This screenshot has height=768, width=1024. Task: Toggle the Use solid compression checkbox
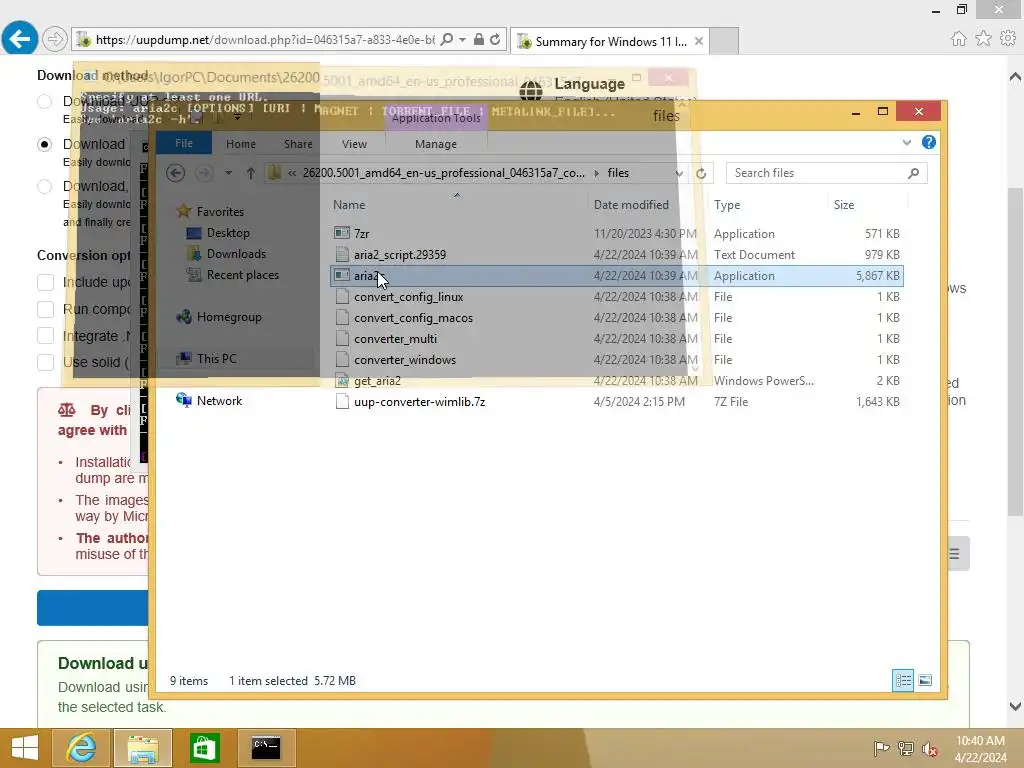[x=45, y=362]
